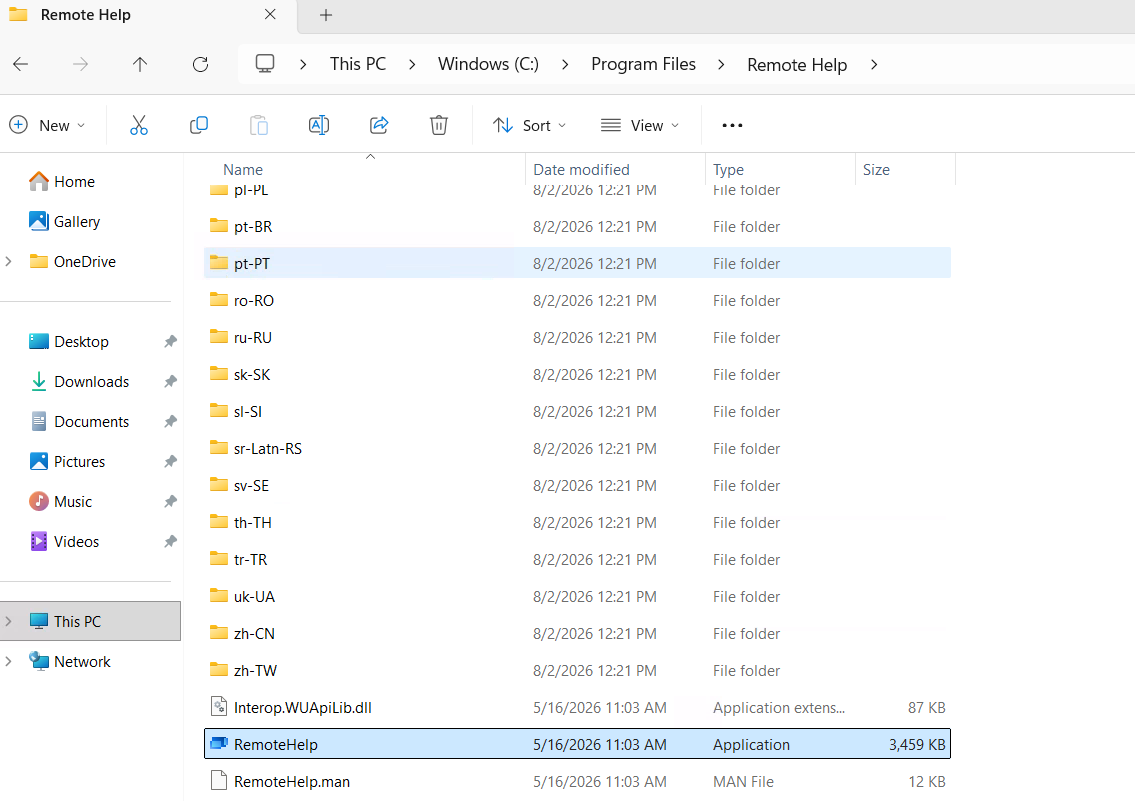1135x801 pixels.
Task: Expand the OneDrive tree node
Action: (x=9, y=261)
